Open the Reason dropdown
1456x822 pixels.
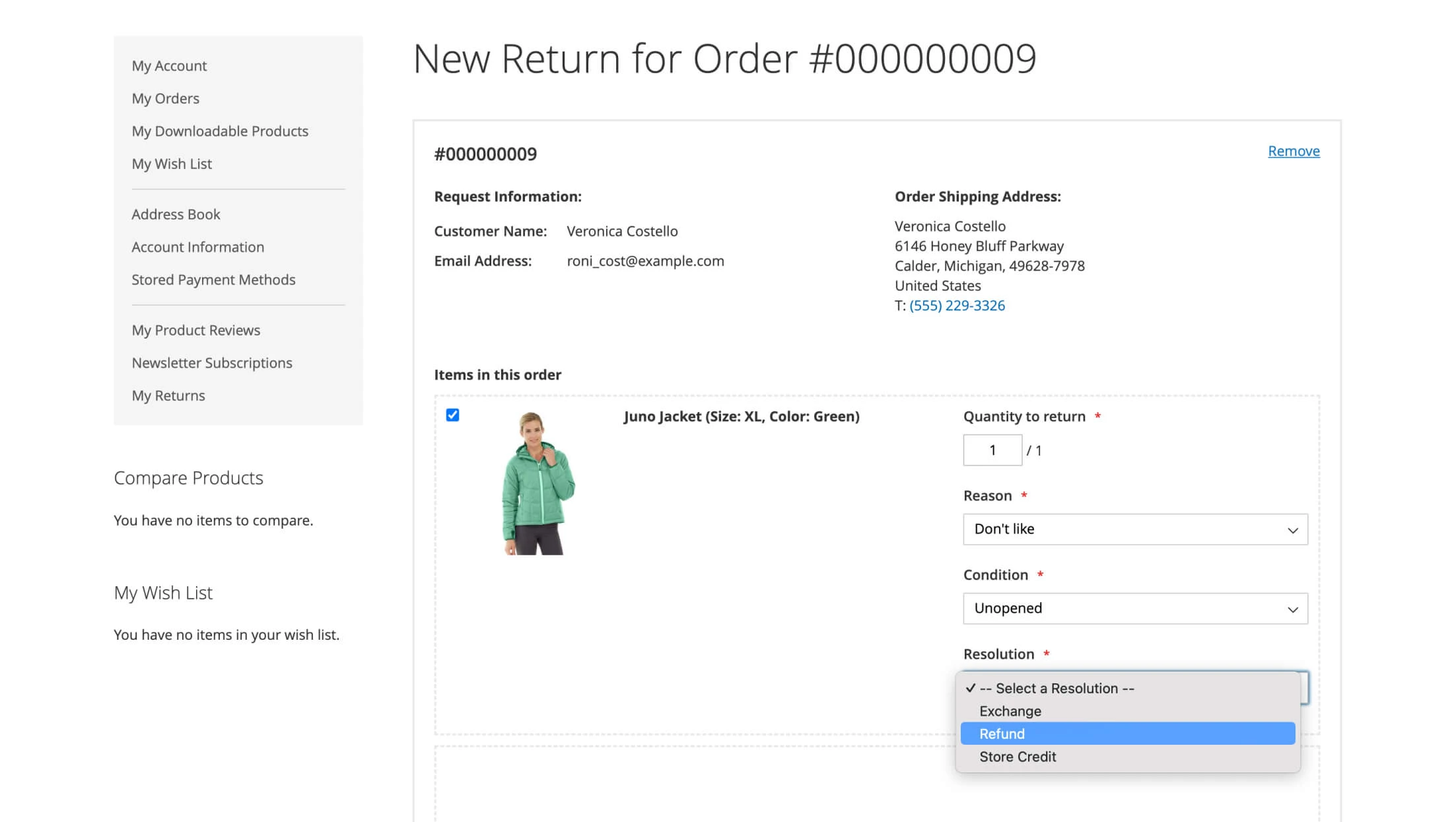coord(1134,529)
